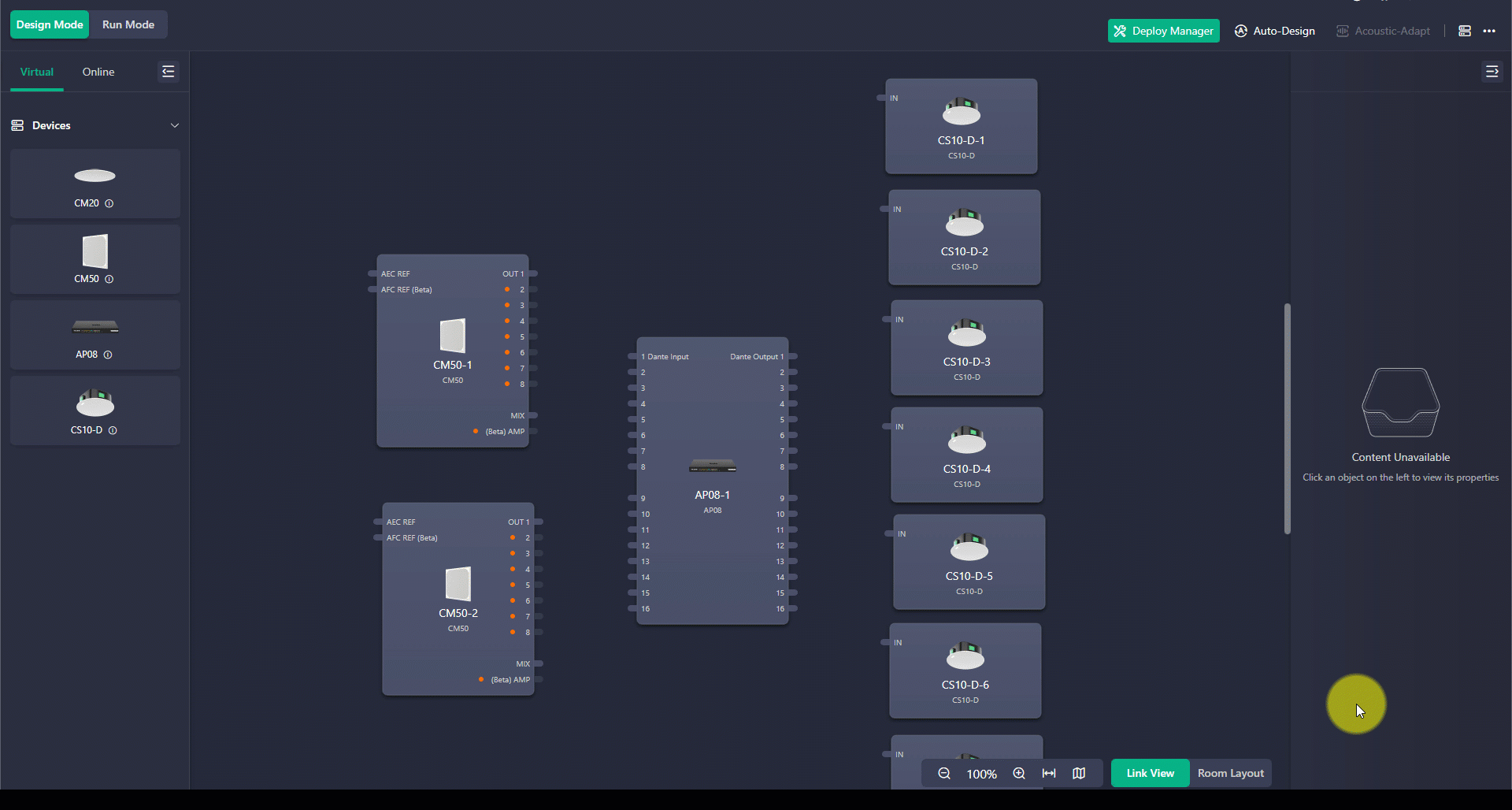
Task: Click the Devices list icon in sidebar header
Action: tap(17, 124)
